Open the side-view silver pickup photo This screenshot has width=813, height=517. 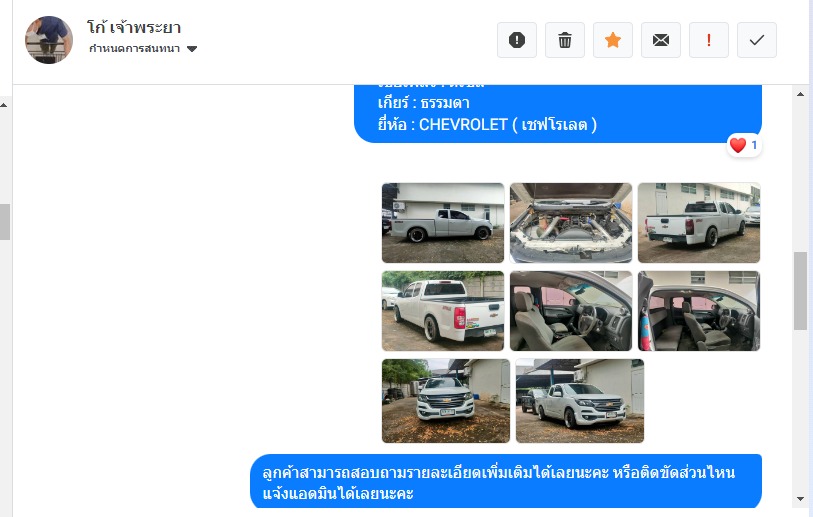[x=443, y=223]
